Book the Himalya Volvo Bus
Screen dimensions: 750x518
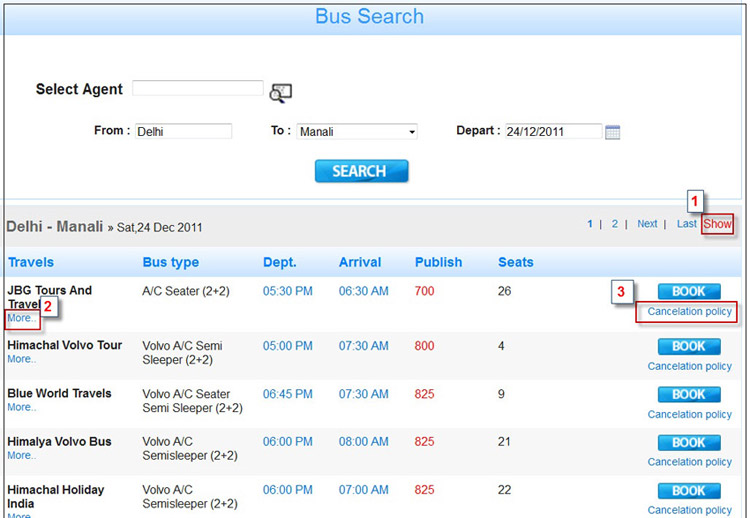click(689, 442)
